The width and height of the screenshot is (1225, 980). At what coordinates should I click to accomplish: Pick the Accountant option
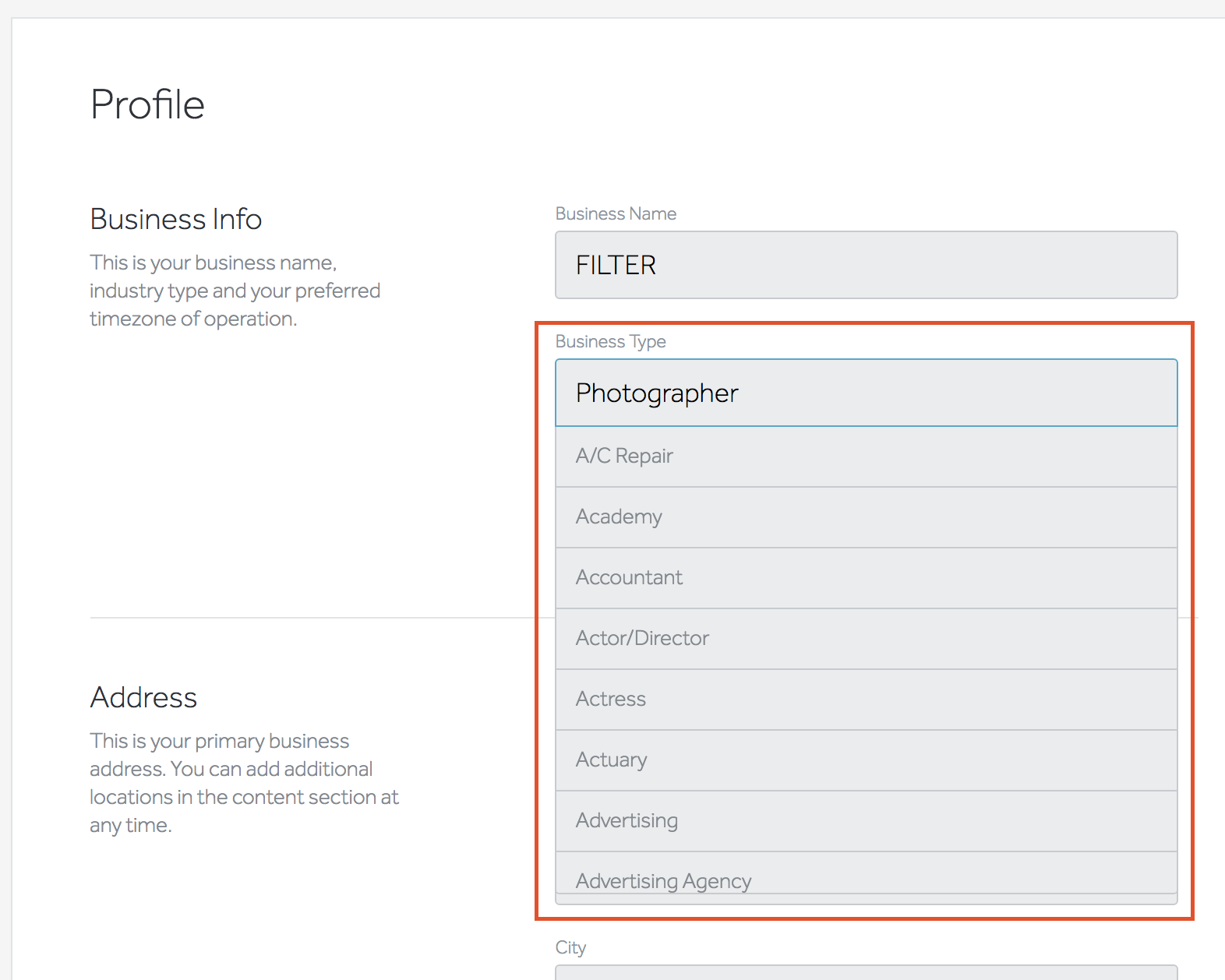point(865,578)
